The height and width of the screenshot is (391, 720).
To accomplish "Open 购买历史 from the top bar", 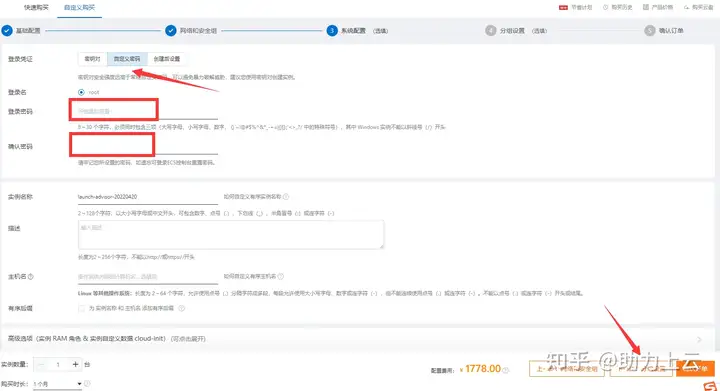I will 618,7.
